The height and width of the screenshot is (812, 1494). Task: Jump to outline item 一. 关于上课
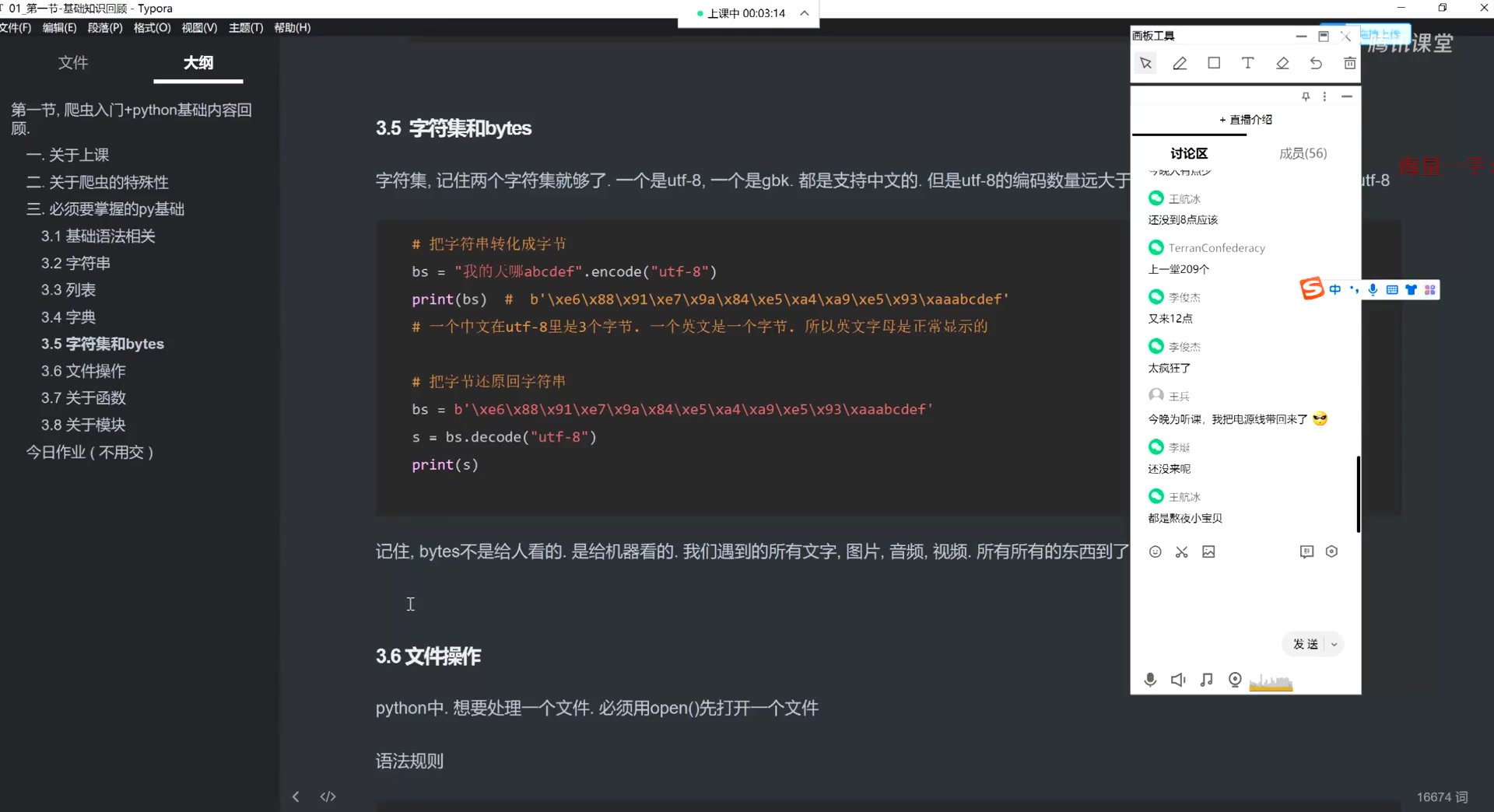tap(68, 155)
